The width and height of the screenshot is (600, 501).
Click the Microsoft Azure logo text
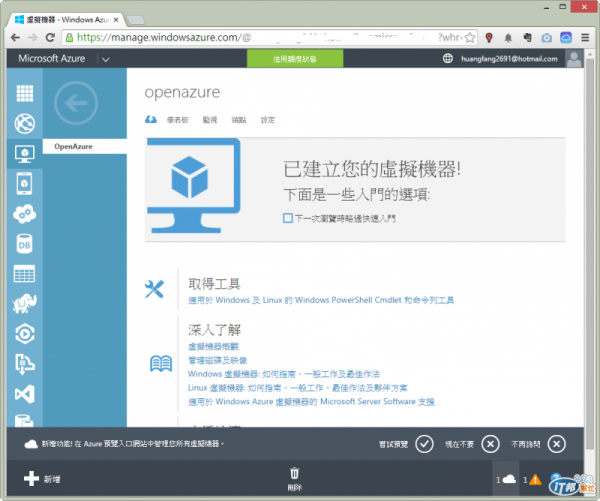point(52,59)
